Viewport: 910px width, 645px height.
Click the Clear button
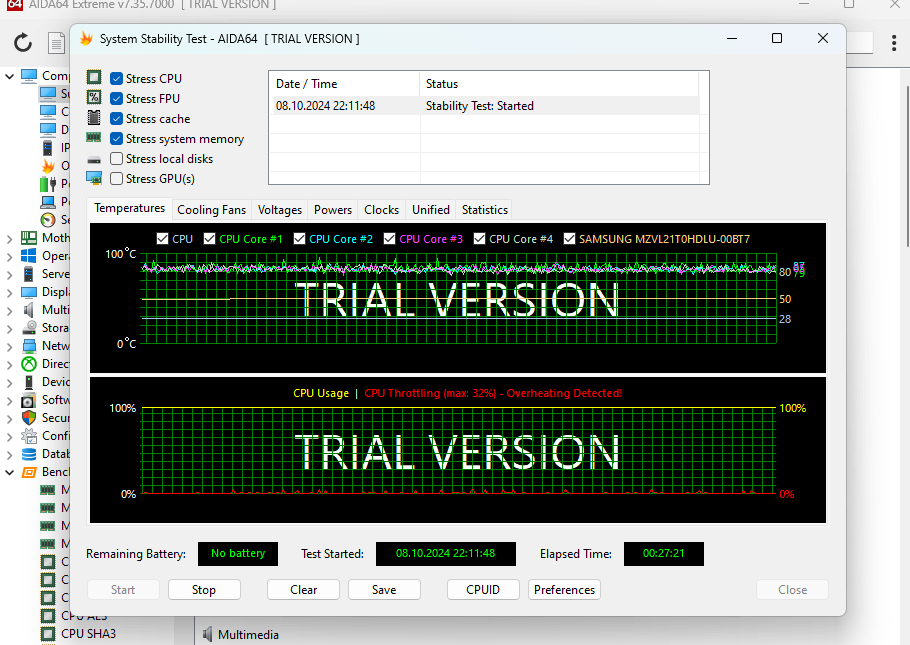tap(304, 589)
